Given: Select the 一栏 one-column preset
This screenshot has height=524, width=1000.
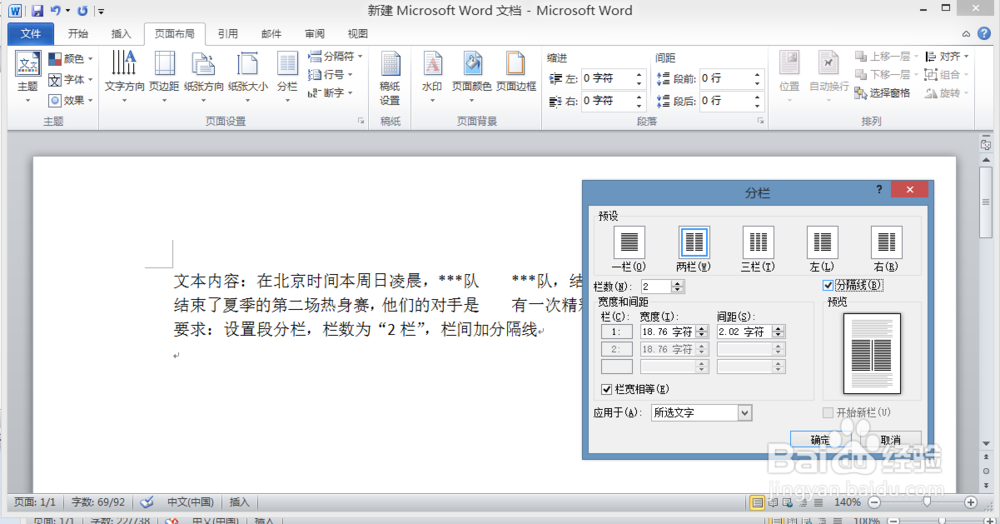Looking at the screenshot, I should [629, 249].
